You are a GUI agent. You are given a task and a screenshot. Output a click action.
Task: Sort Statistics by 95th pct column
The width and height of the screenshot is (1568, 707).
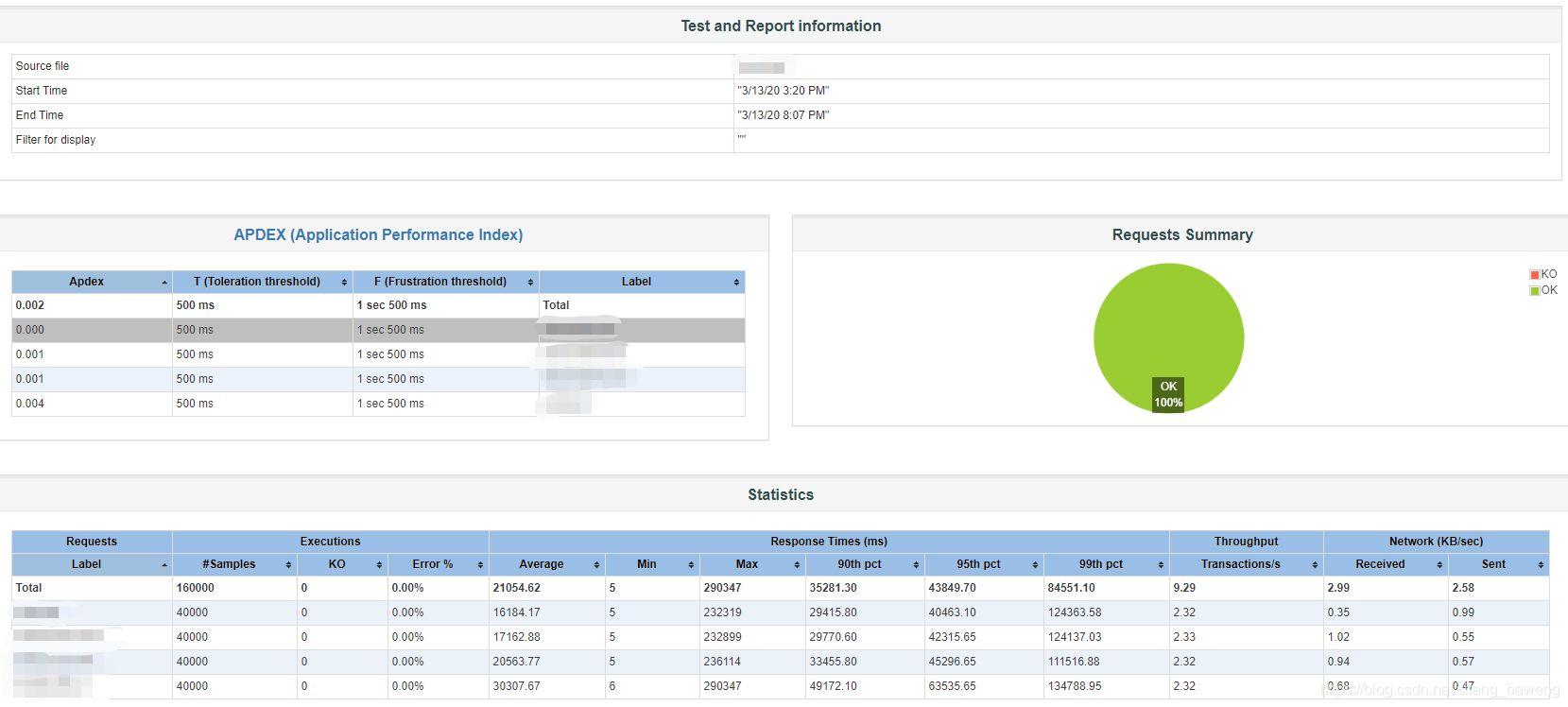[984, 564]
